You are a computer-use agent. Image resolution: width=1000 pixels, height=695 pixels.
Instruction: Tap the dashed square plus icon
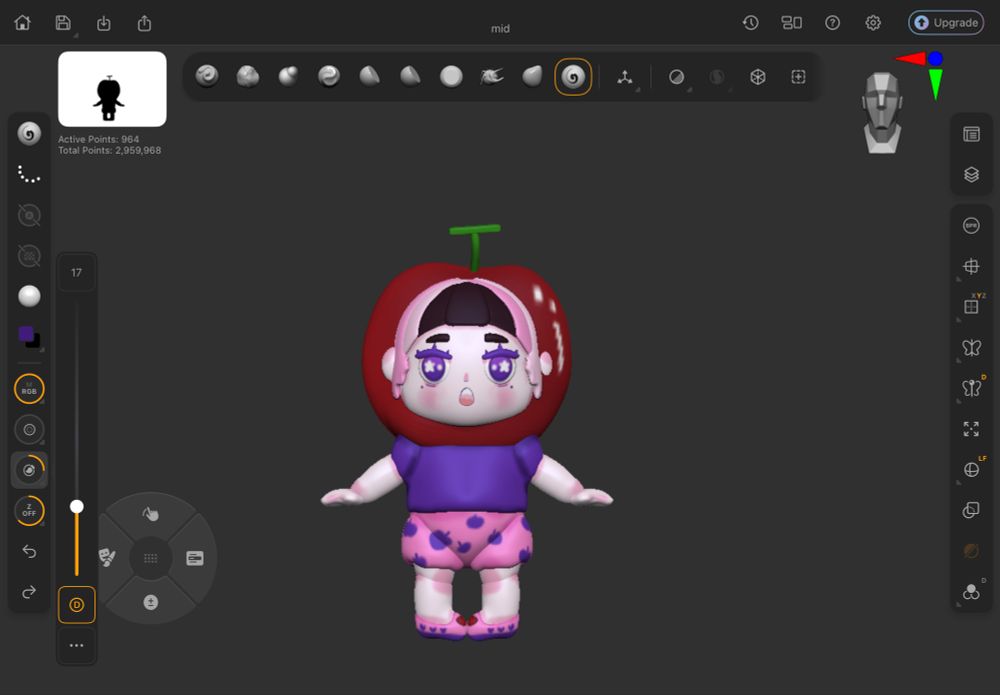(798, 77)
